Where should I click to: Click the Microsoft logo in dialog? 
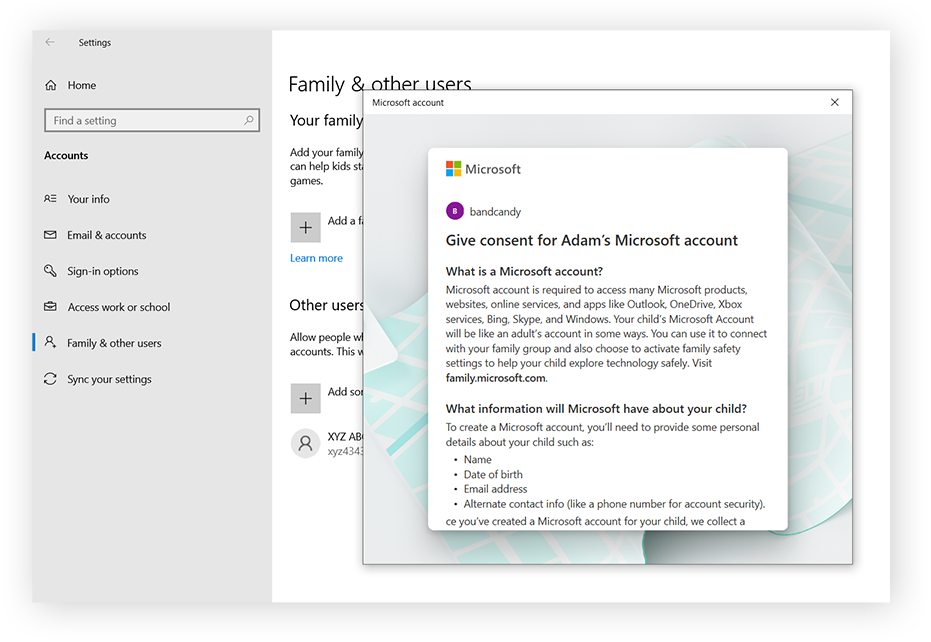(483, 169)
